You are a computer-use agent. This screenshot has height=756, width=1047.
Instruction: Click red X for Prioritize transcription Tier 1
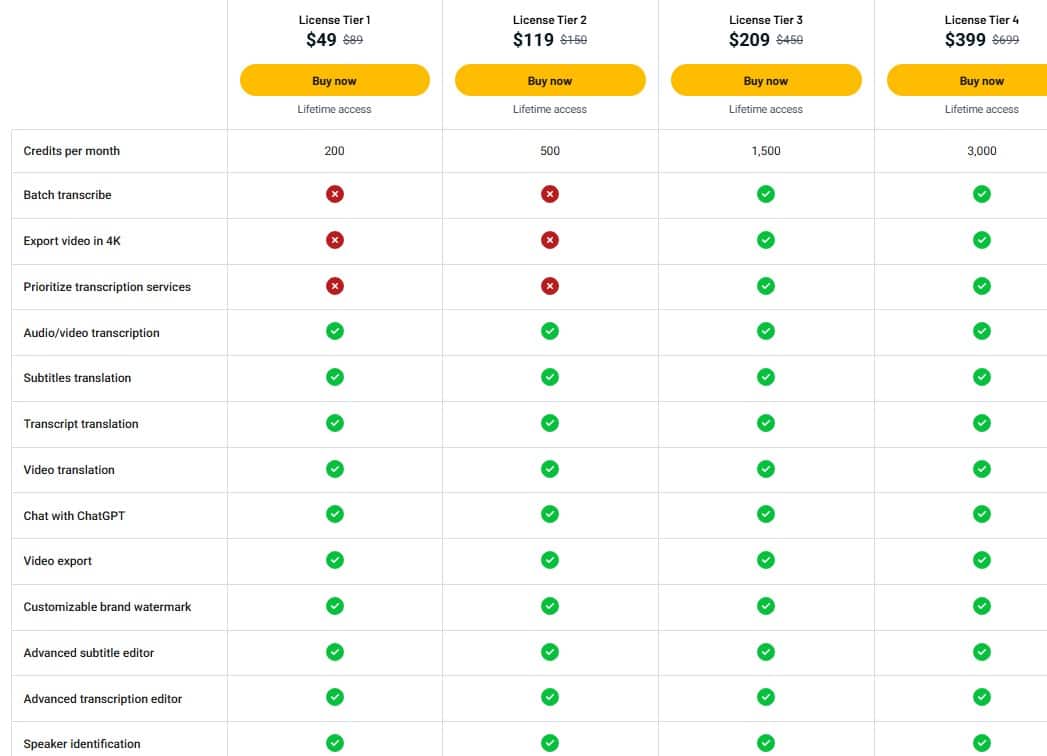point(335,286)
